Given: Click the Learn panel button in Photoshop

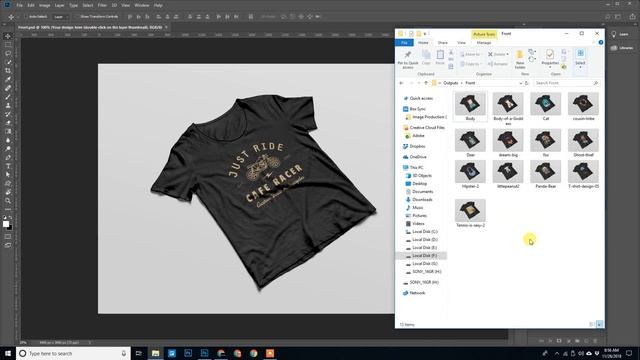Looking at the screenshot, I should point(620,34).
